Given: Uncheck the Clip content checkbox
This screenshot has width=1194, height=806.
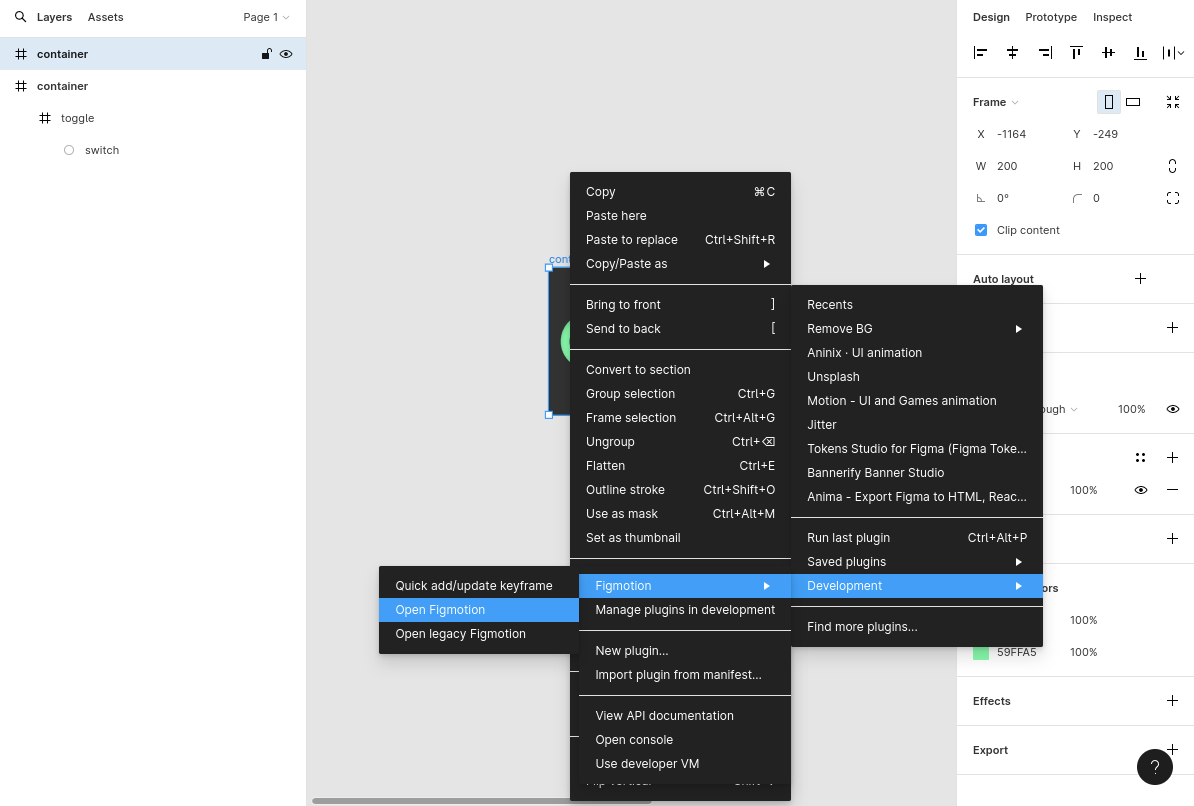Looking at the screenshot, I should coord(981,230).
